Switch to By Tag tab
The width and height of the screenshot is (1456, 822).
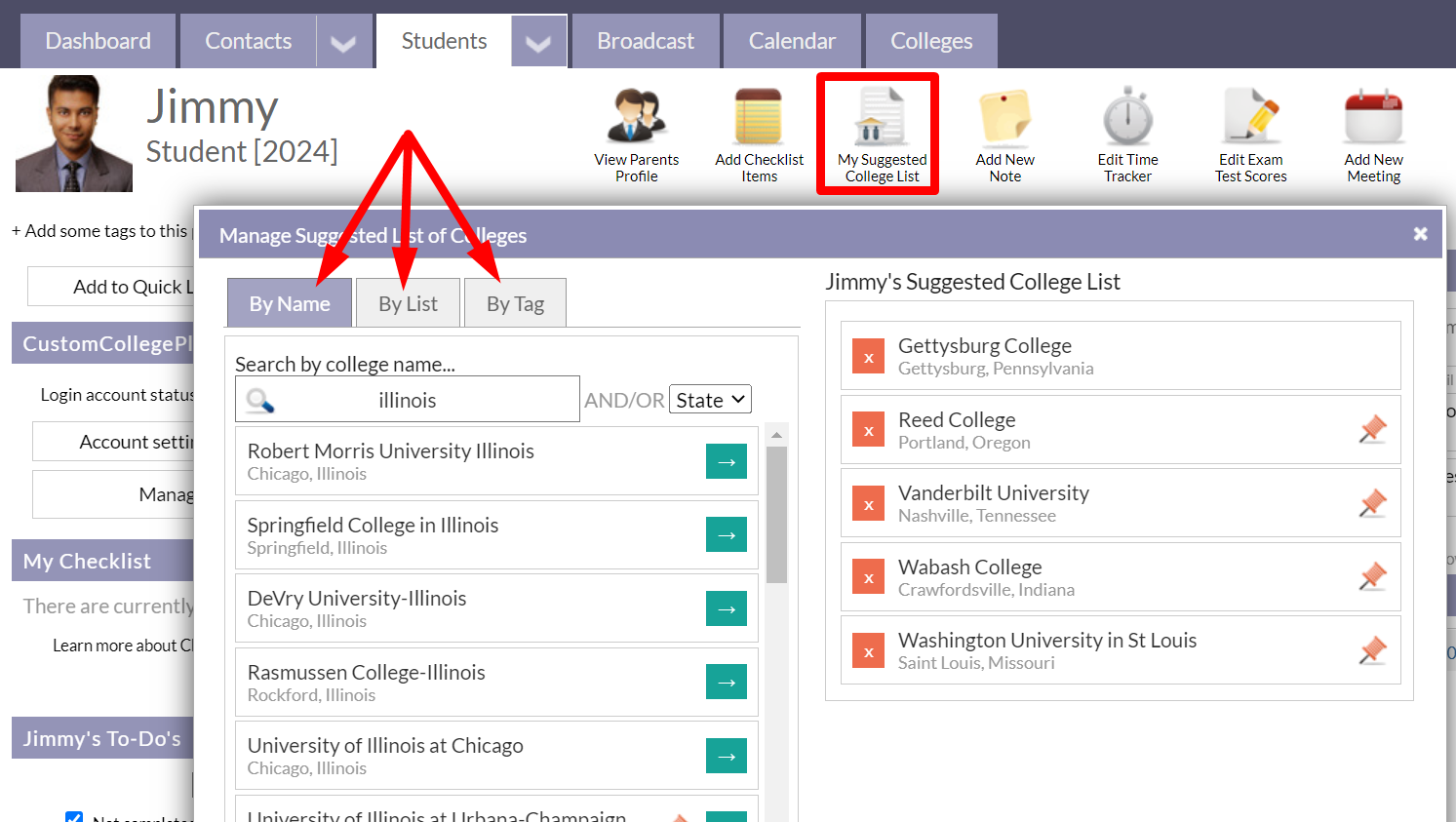[x=515, y=303]
